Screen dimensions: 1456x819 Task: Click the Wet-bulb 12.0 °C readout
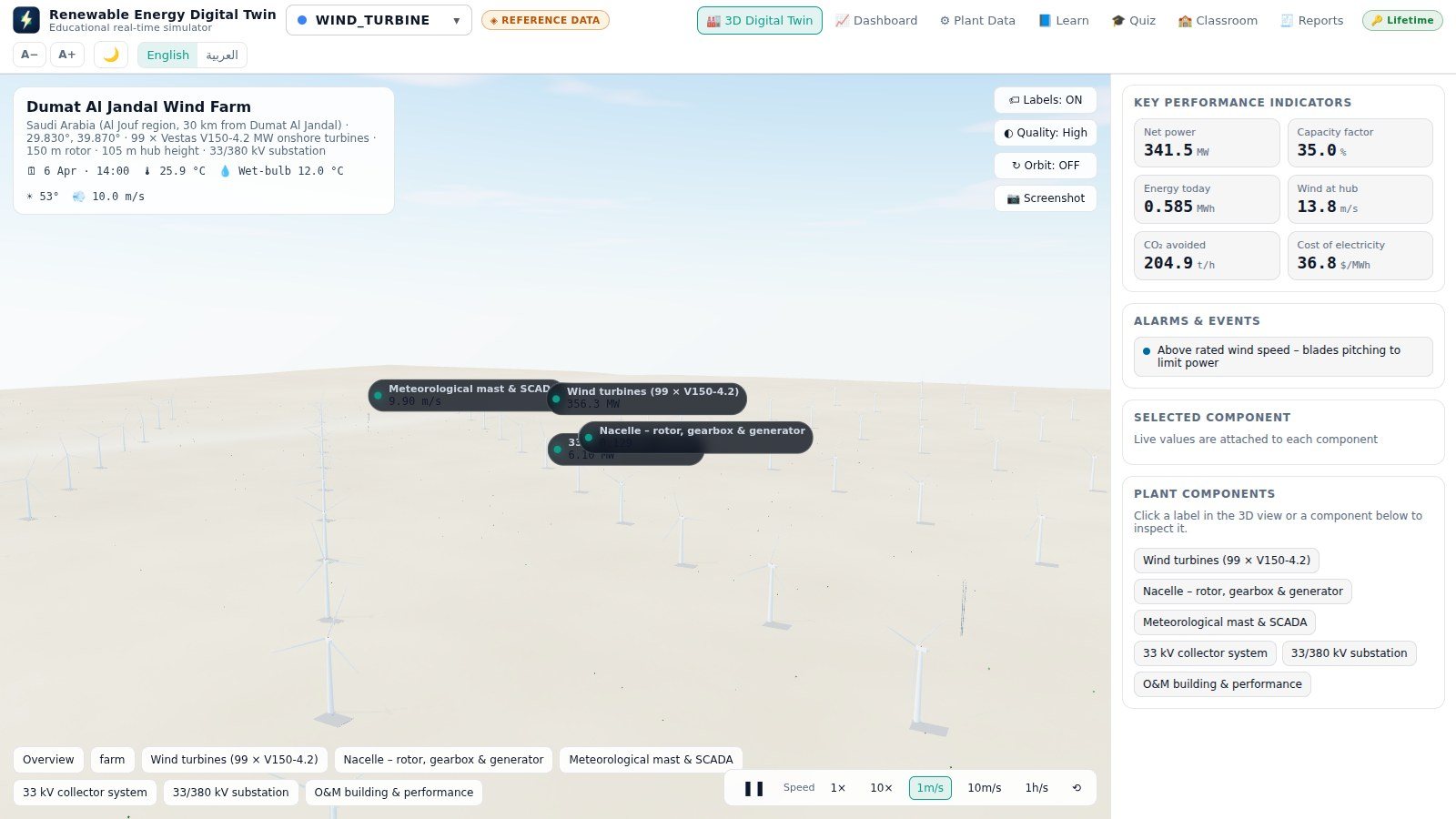click(281, 171)
